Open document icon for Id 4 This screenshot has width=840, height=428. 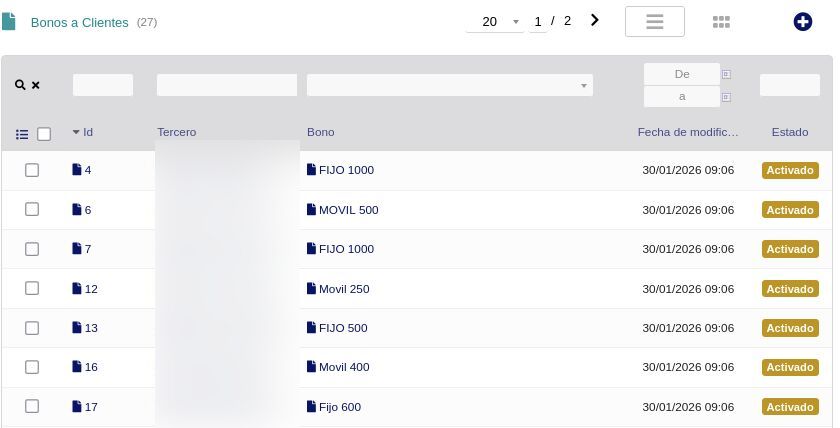tap(77, 170)
